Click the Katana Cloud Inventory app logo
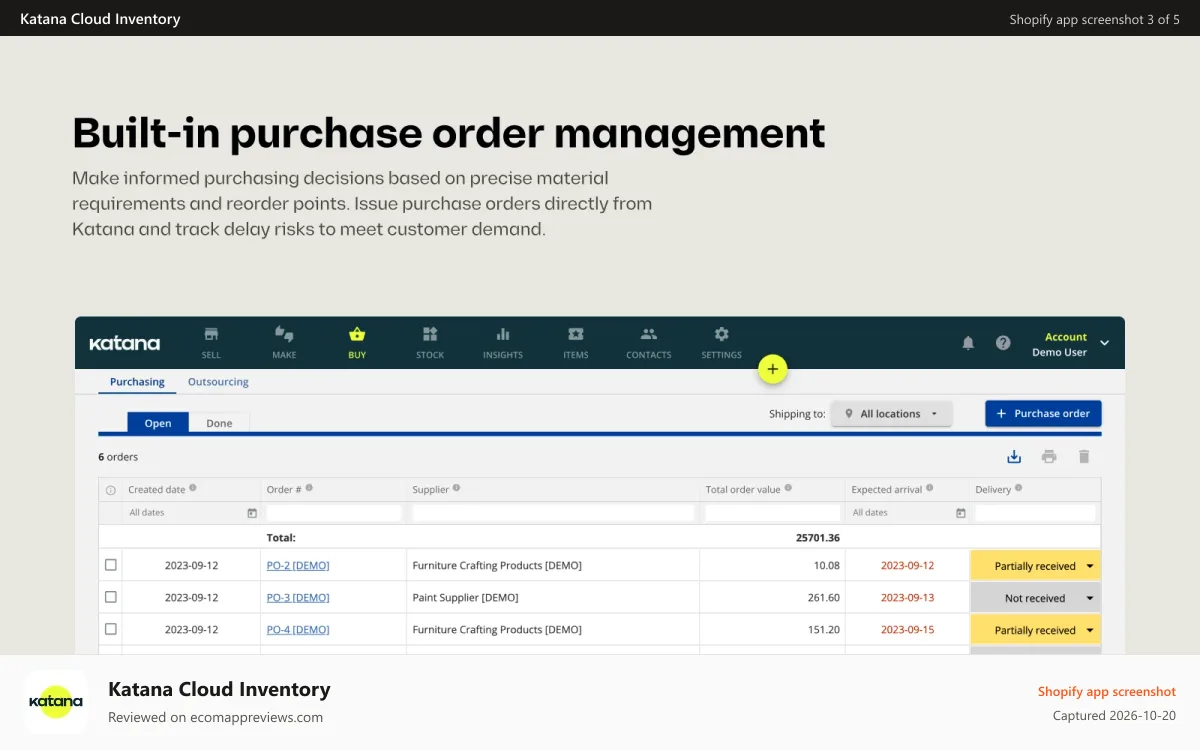The height and width of the screenshot is (750, 1200). click(56, 702)
